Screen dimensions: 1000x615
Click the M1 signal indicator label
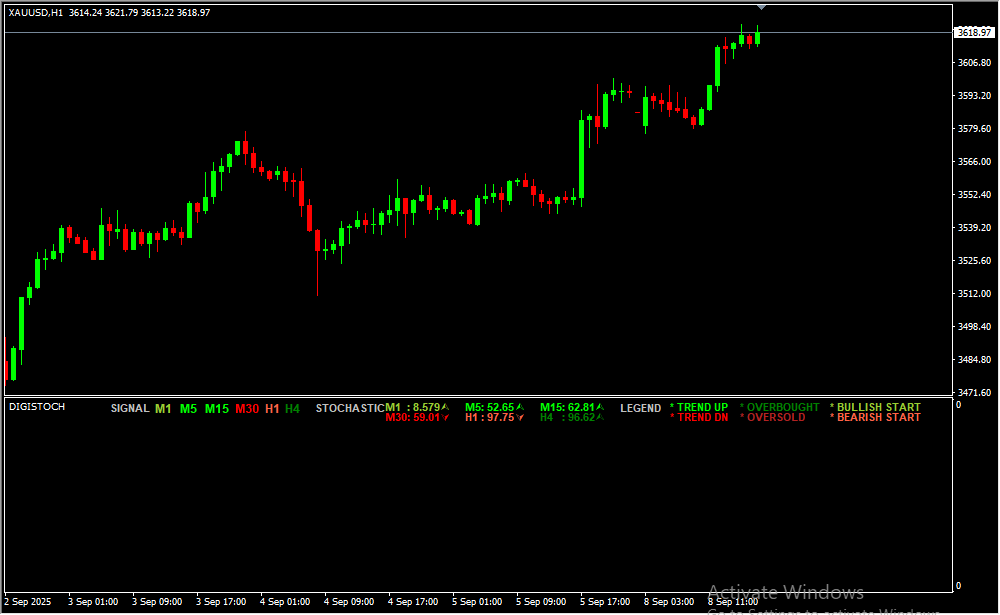click(163, 409)
